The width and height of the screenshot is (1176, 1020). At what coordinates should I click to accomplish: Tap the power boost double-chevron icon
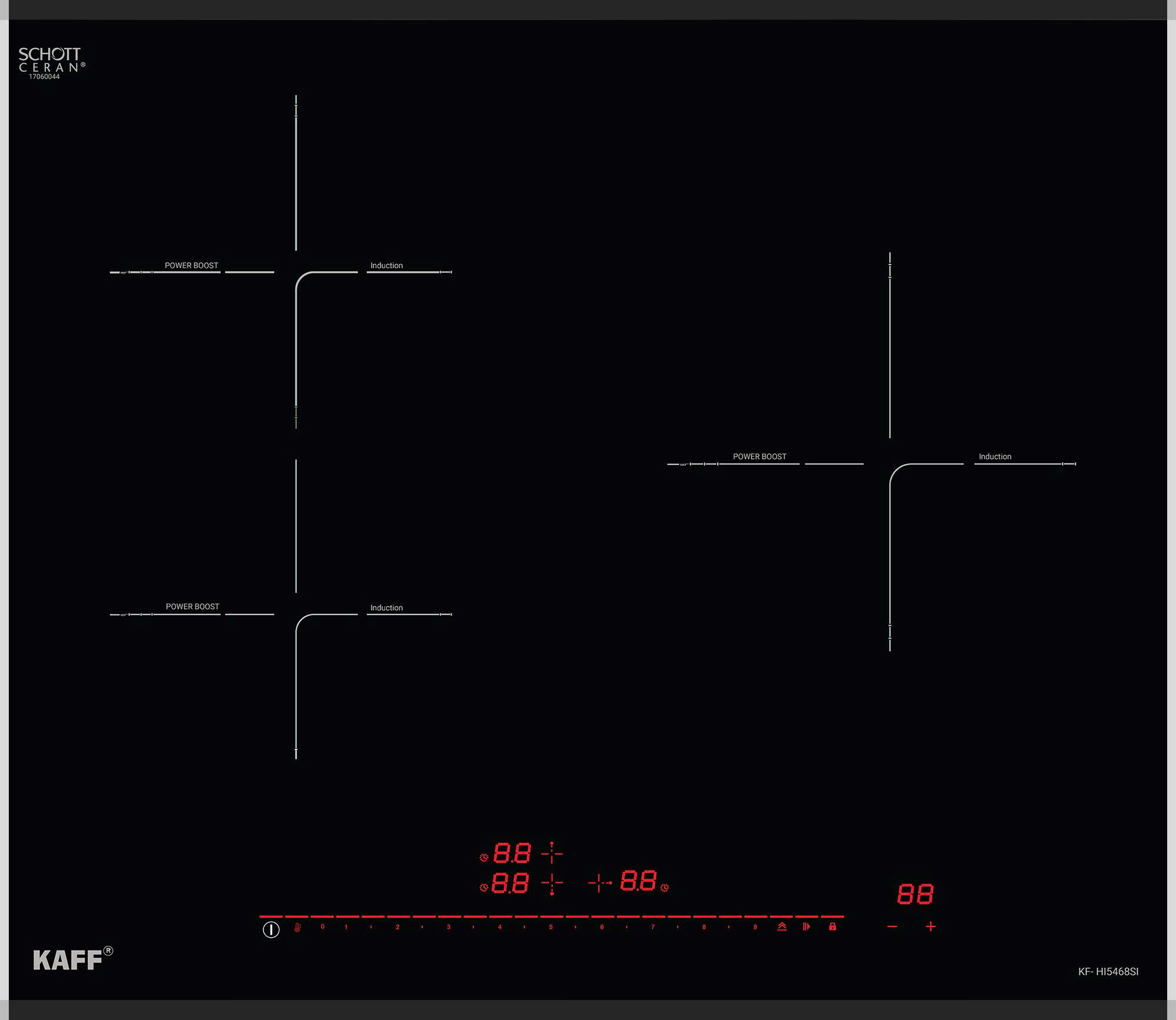782,927
